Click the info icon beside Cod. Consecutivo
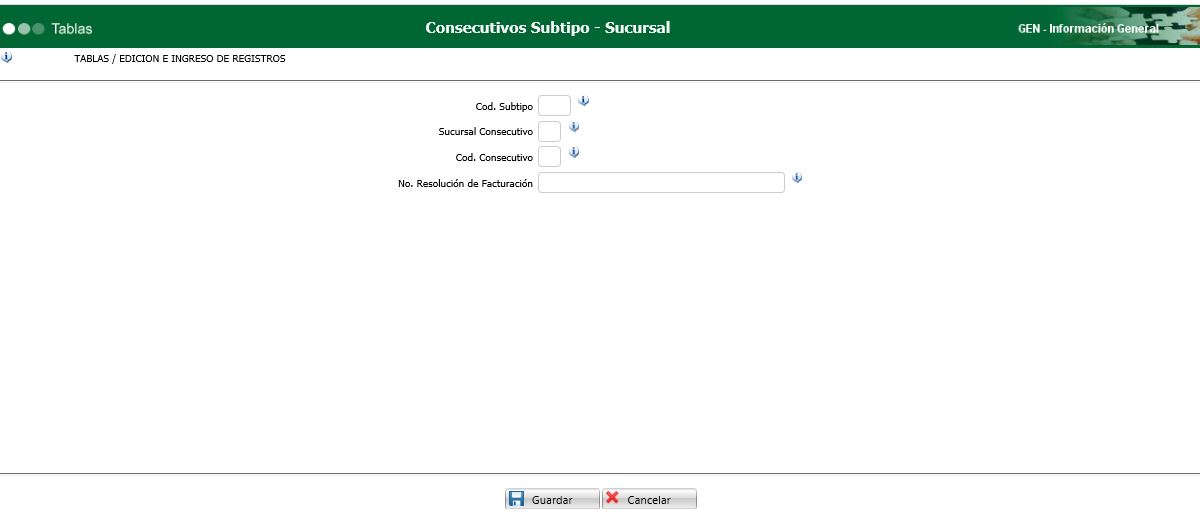This screenshot has width=1200, height=528. (574, 153)
